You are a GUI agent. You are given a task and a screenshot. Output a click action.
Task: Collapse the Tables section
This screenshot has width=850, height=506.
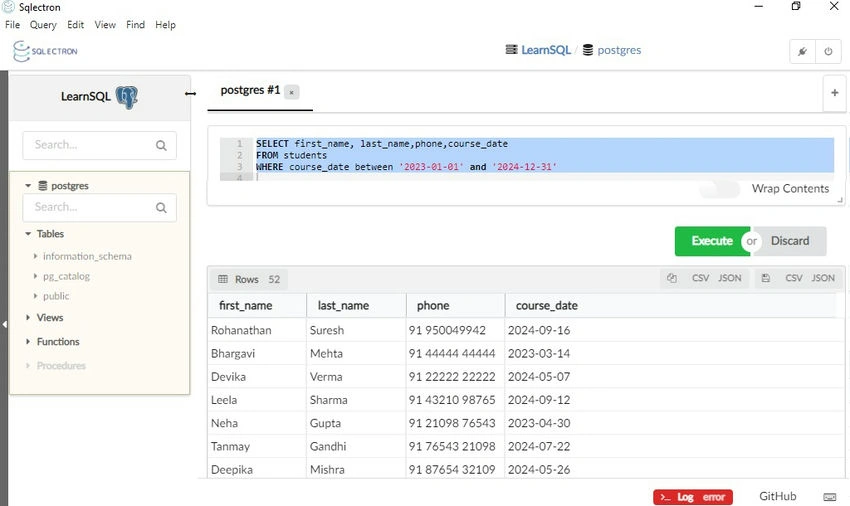pos(28,234)
